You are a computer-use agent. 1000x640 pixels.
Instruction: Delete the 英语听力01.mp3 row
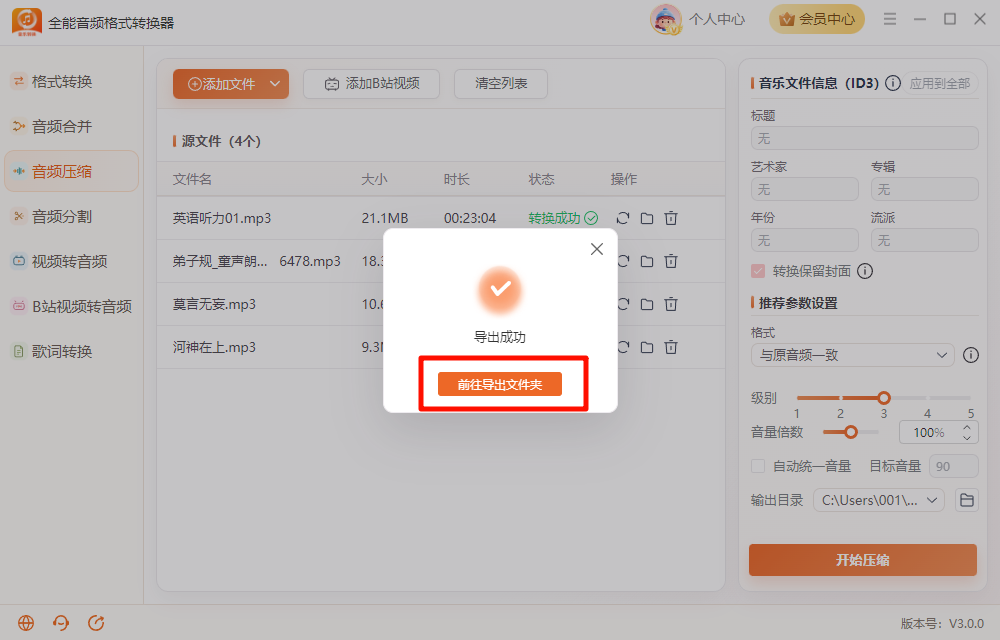point(671,218)
